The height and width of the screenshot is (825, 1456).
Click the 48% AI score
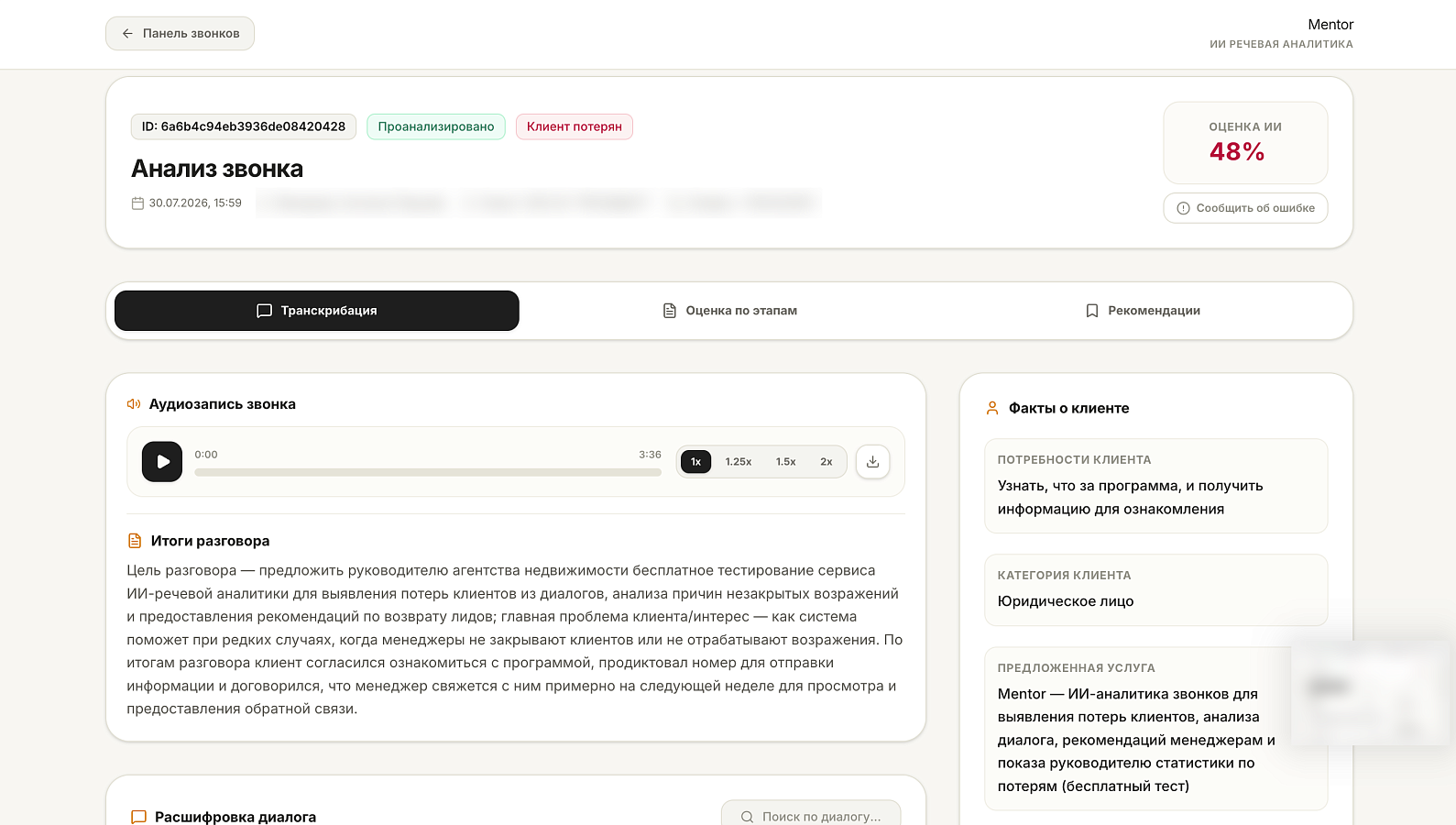click(x=1237, y=152)
